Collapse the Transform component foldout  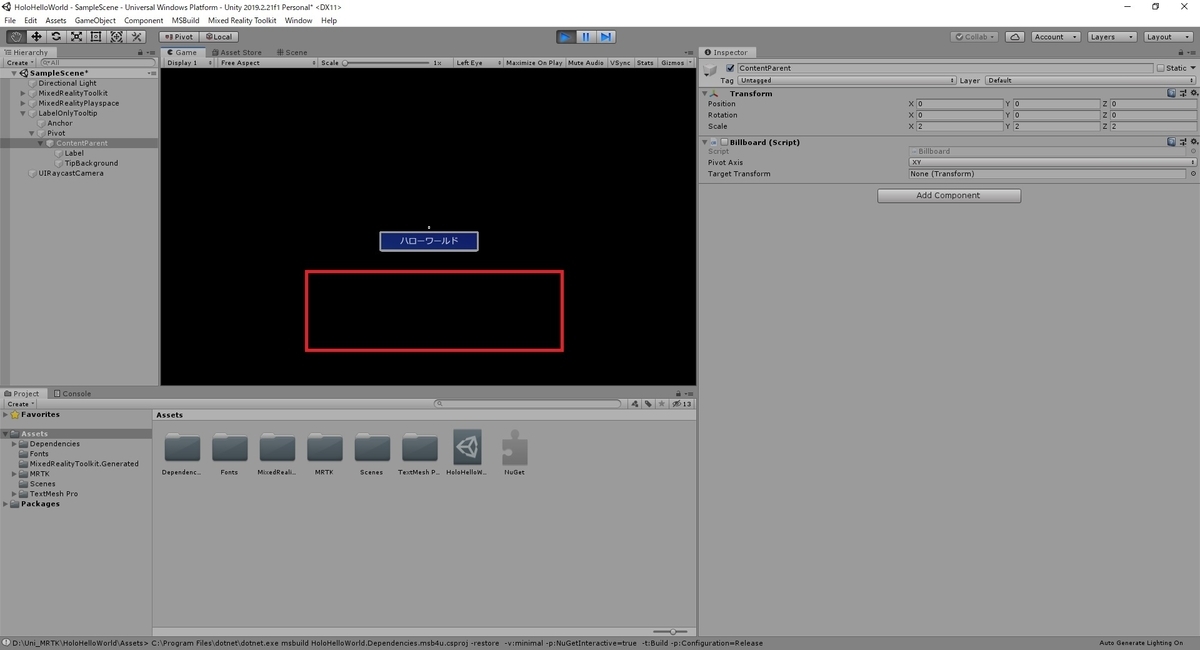tap(704, 93)
